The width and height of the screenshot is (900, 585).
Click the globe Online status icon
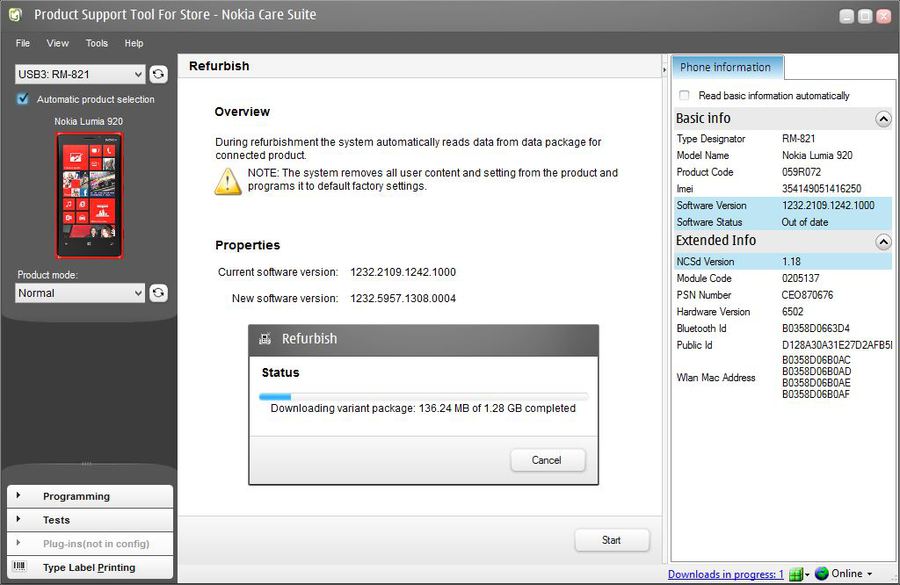[821, 574]
